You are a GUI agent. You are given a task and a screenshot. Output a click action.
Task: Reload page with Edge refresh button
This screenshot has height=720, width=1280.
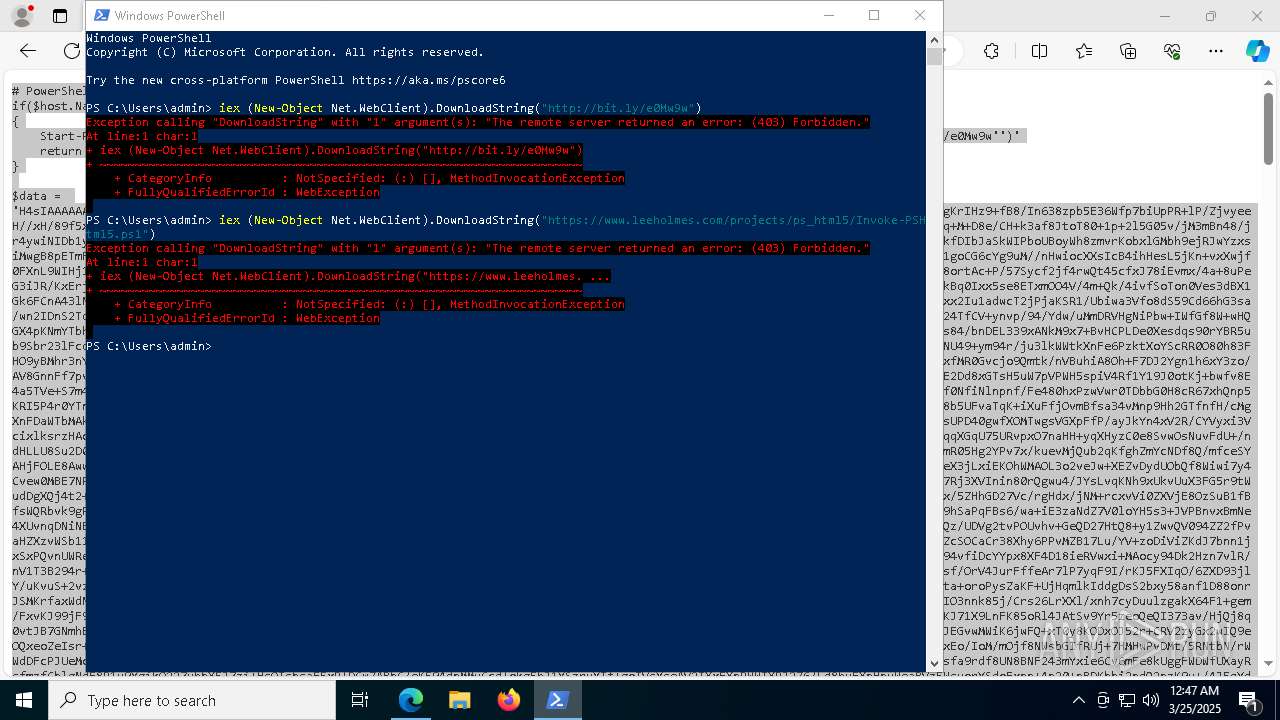(x=72, y=51)
